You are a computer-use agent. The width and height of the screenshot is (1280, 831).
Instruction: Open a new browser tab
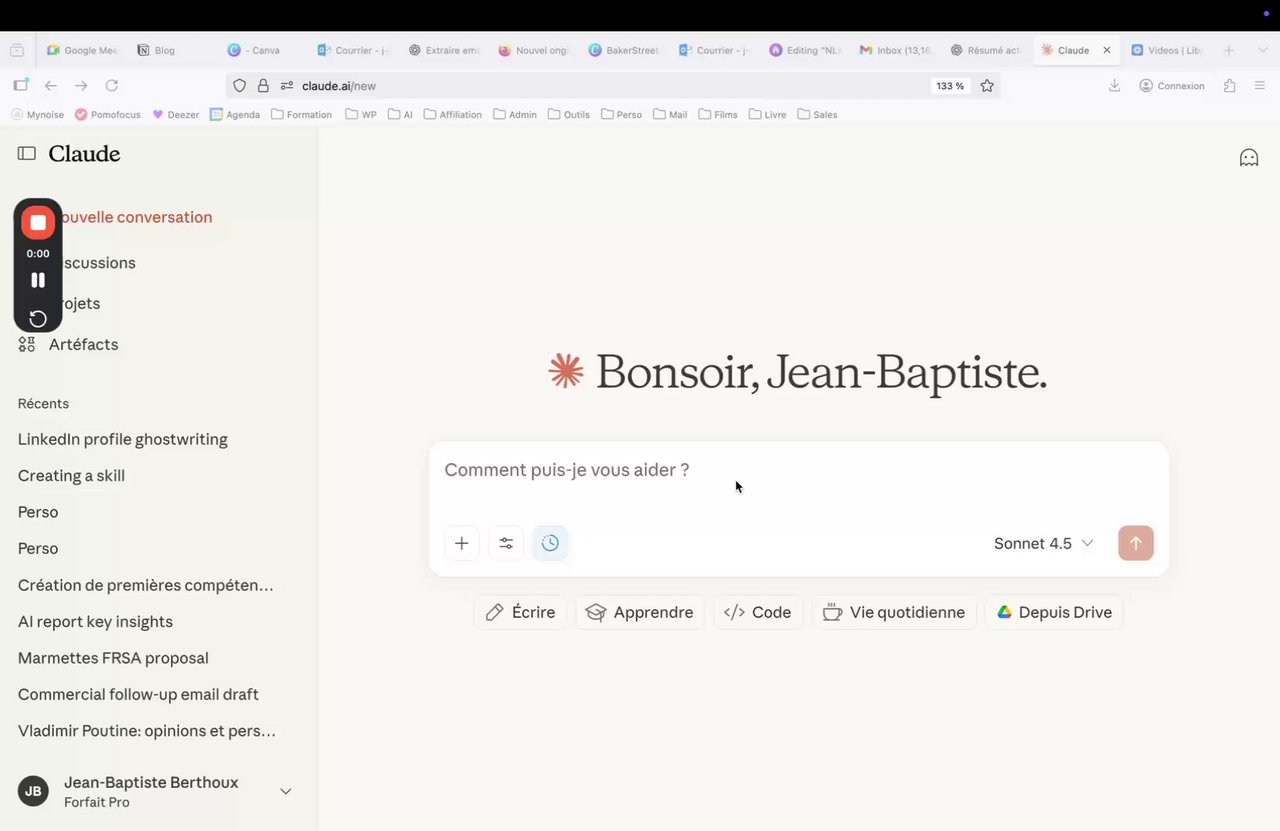[x=1228, y=50]
